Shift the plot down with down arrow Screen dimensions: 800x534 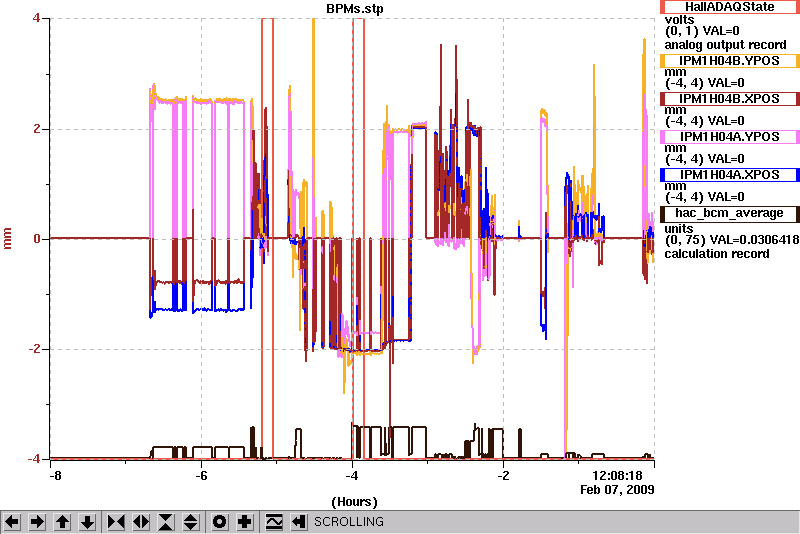[87, 522]
